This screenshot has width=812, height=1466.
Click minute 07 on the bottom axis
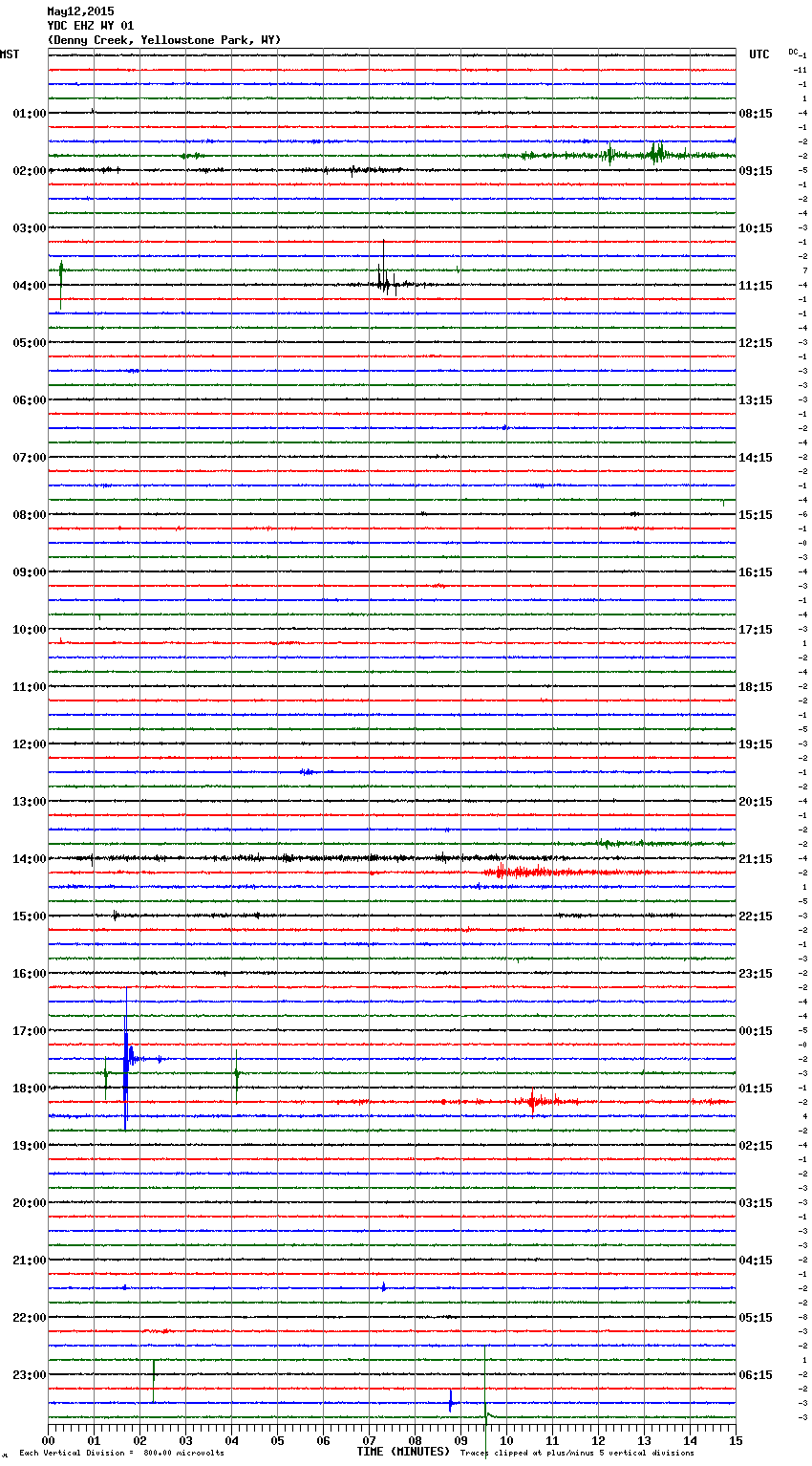click(x=369, y=1440)
